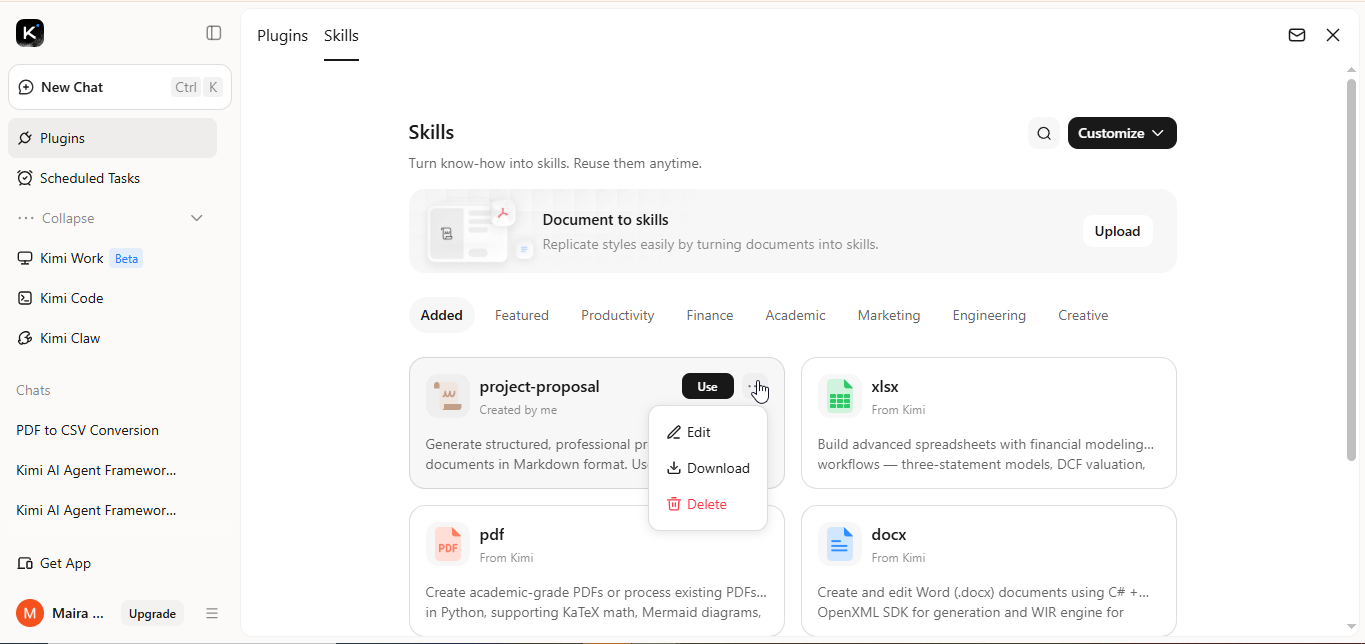Click the pdf skill icon
The height and width of the screenshot is (644, 1365).
tap(448, 545)
